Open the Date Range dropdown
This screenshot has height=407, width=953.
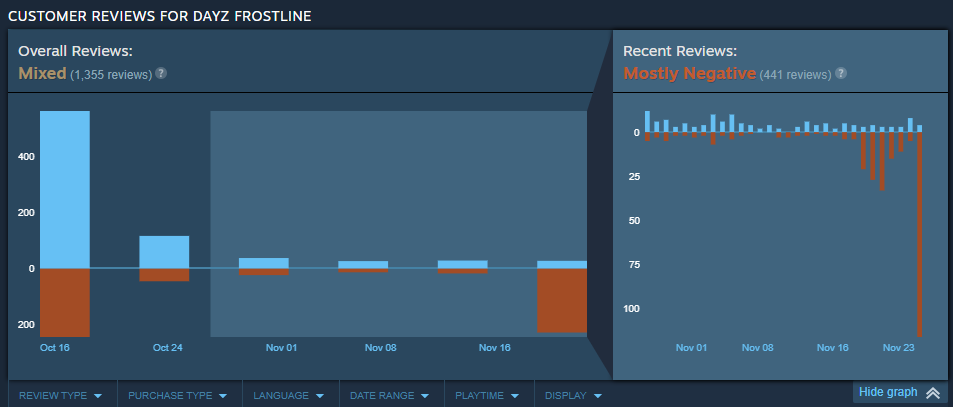pyautogui.click(x=390, y=395)
